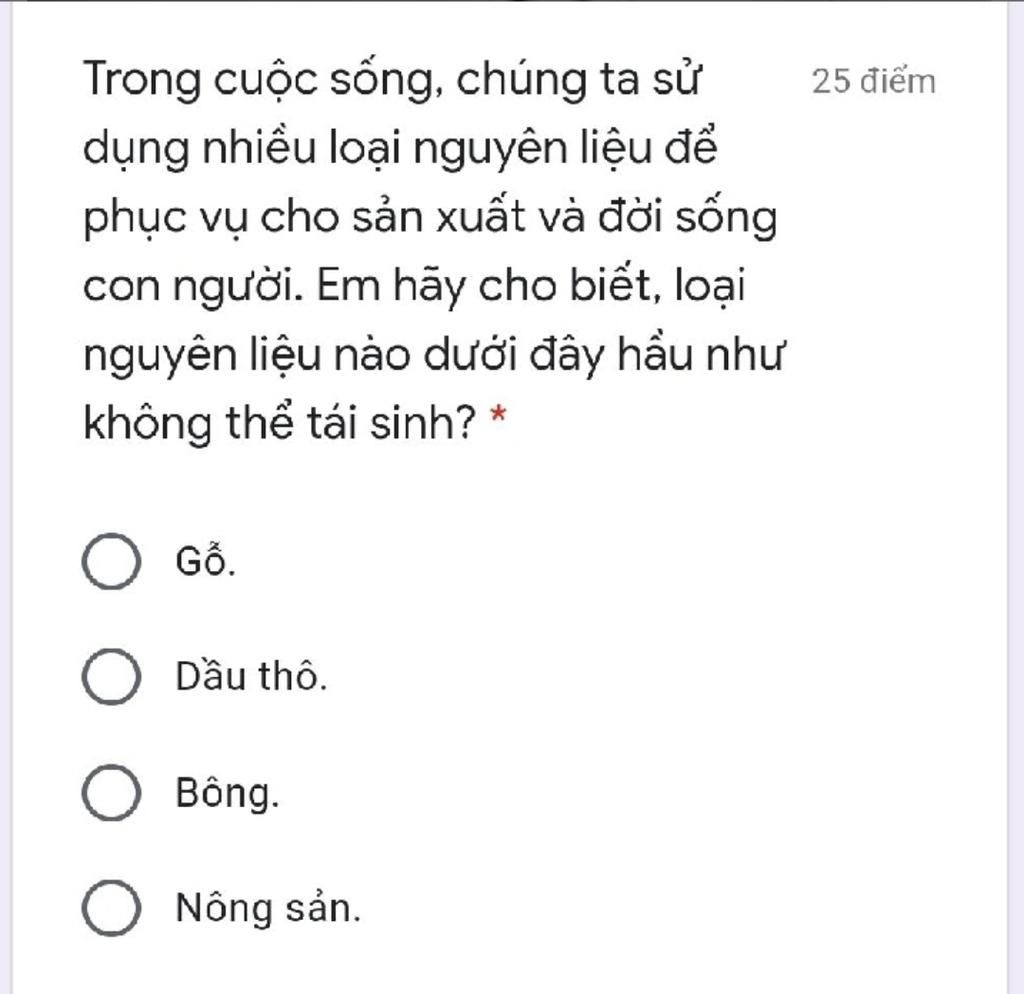The height and width of the screenshot is (994, 1024).
Task: Click the red required asterisk
Action: [x=498, y=414]
